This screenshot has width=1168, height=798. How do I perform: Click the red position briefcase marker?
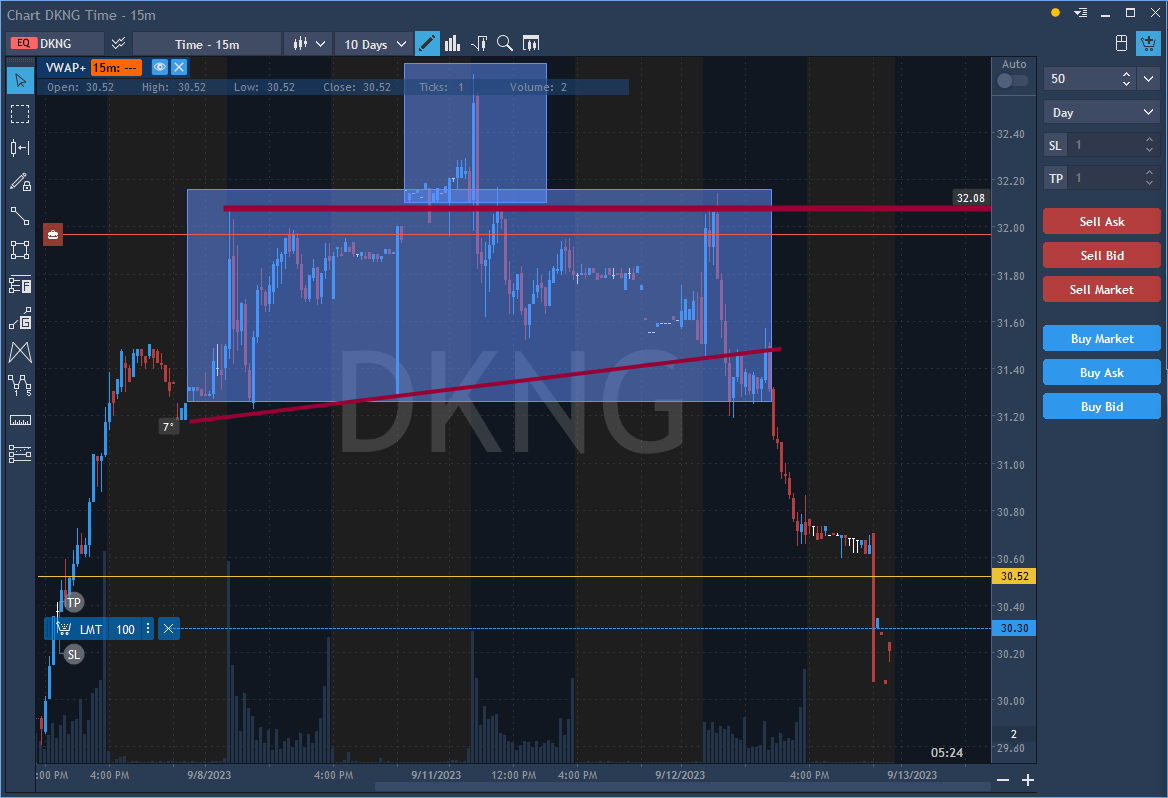pyautogui.click(x=53, y=234)
